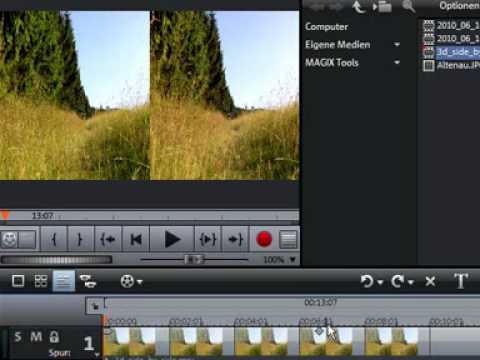Open the Undo history dropdown arrow
Viewport: 480px width, 360px height.
click(x=380, y=282)
